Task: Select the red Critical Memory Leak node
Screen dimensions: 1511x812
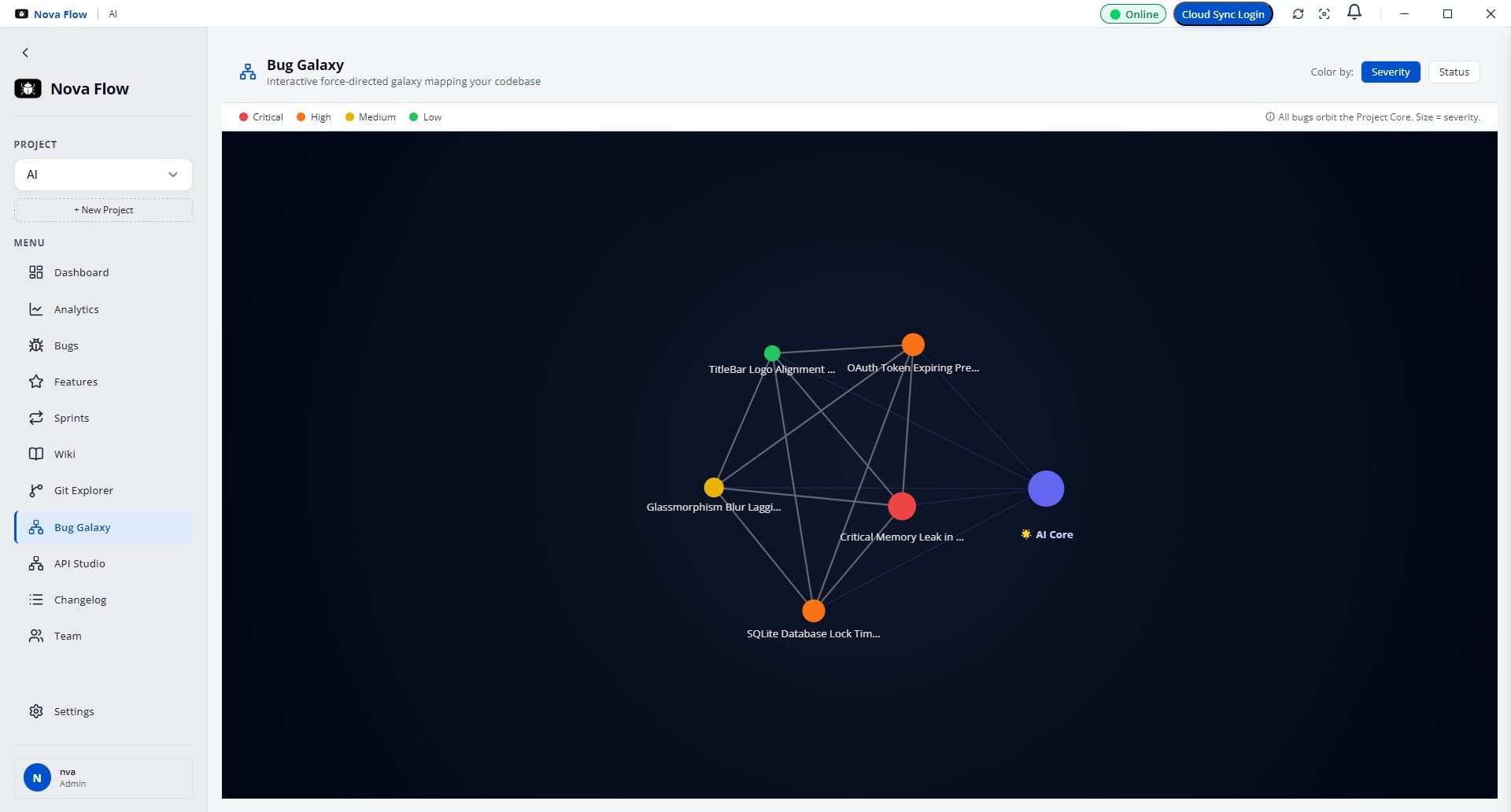Action: (x=902, y=506)
